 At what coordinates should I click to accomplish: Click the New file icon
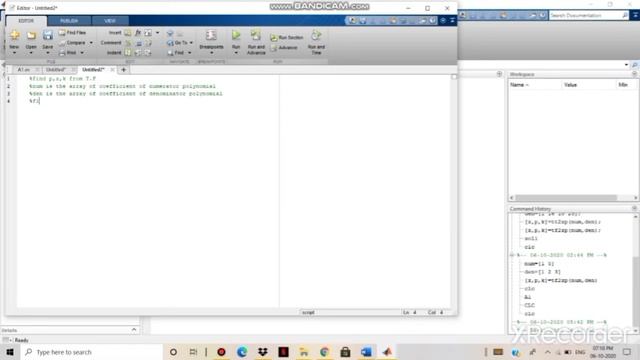click(x=14, y=36)
